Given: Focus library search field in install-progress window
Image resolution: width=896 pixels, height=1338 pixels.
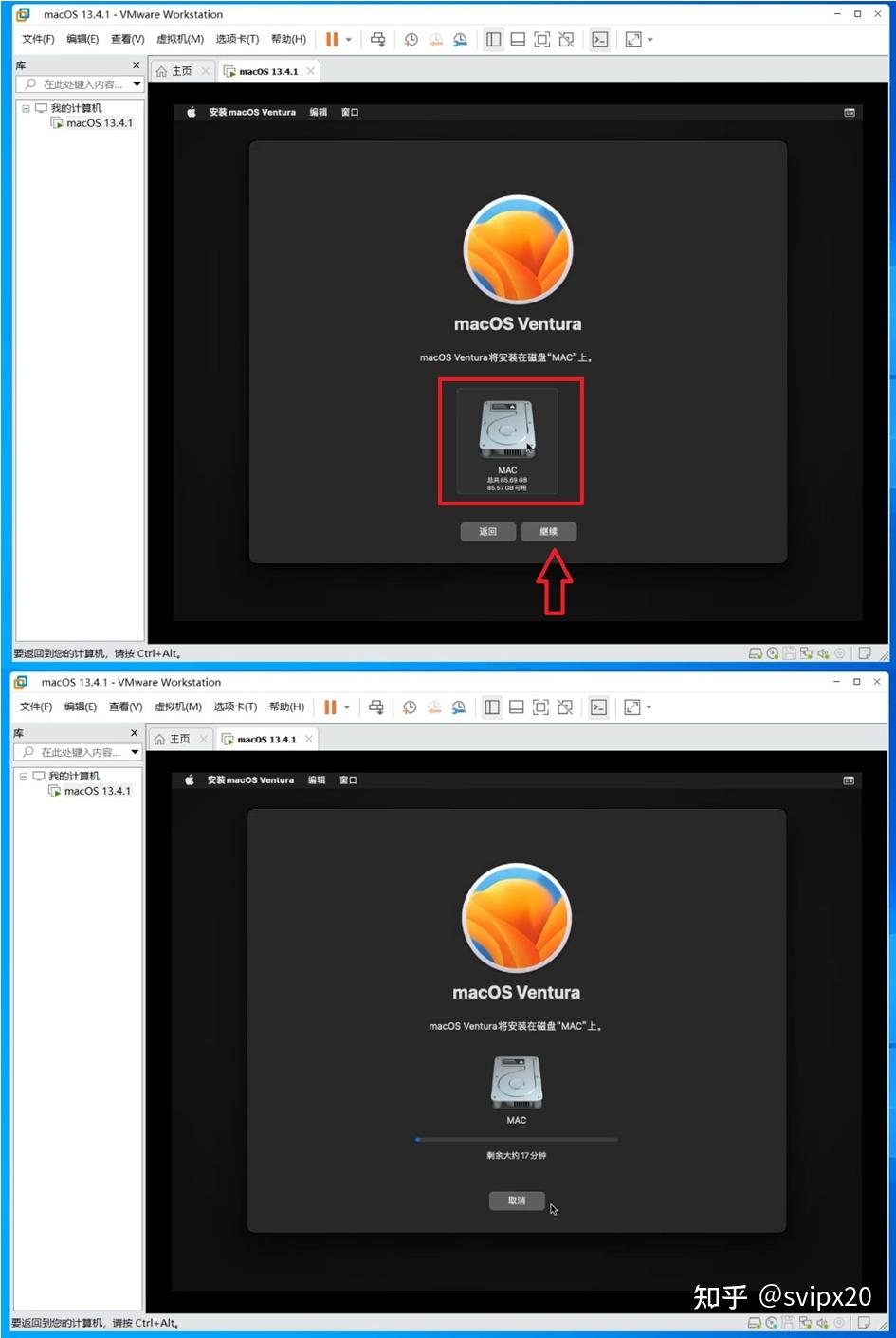Looking at the screenshot, I should pos(77,752).
